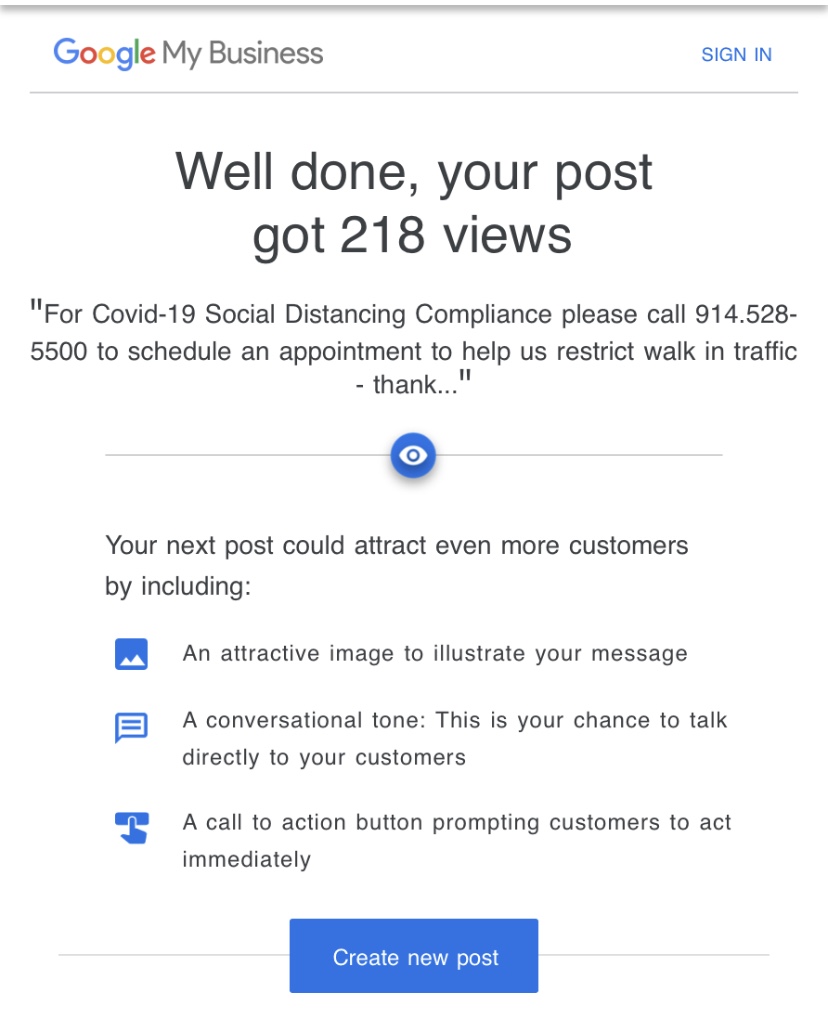Click the conversational tone speech bubble icon
The width and height of the screenshot is (828, 1013).
click(x=131, y=728)
